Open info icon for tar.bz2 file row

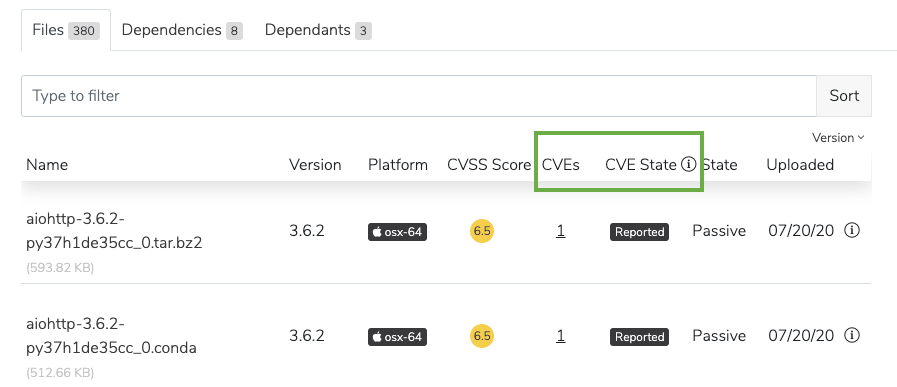(852, 231)
